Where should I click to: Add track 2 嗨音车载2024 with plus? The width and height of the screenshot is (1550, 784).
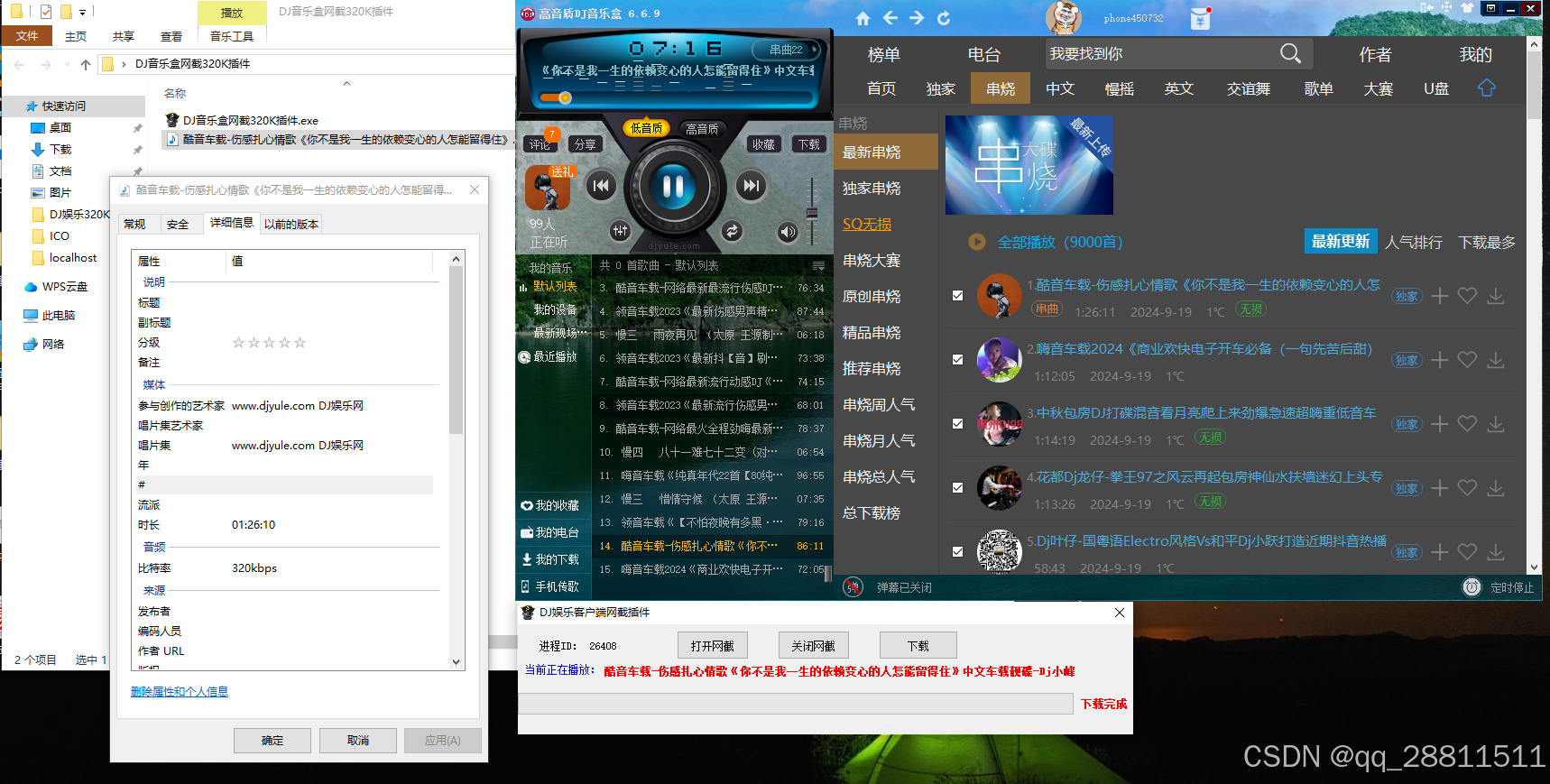point(1440,360)
